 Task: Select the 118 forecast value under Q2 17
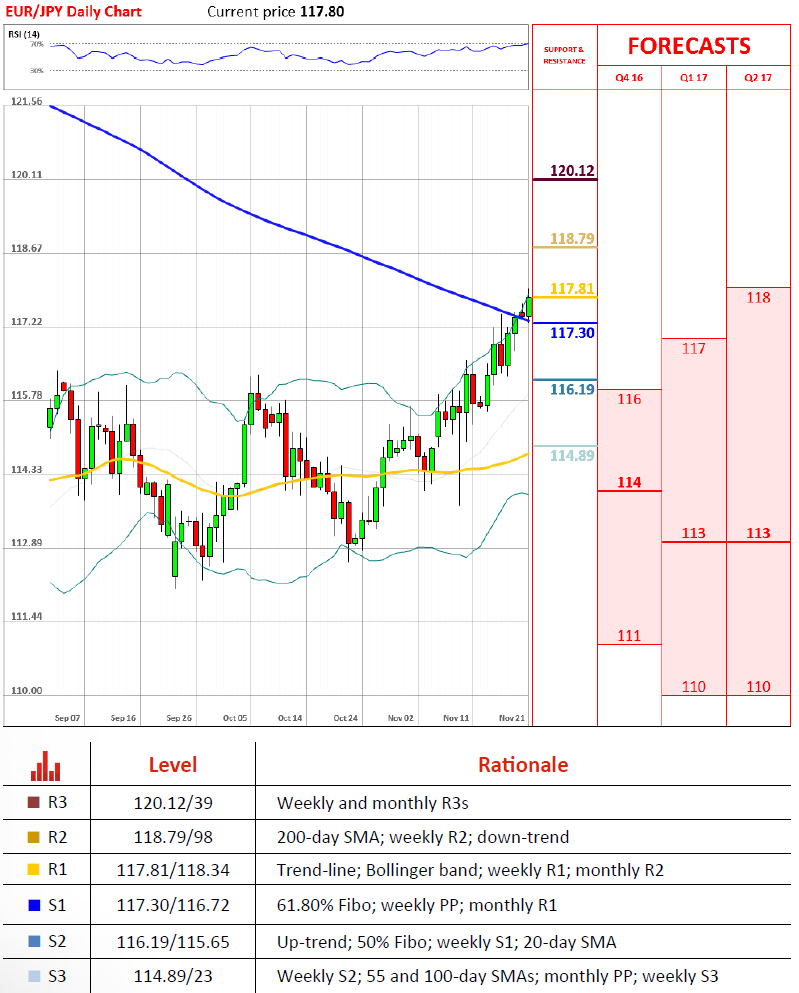758,297
